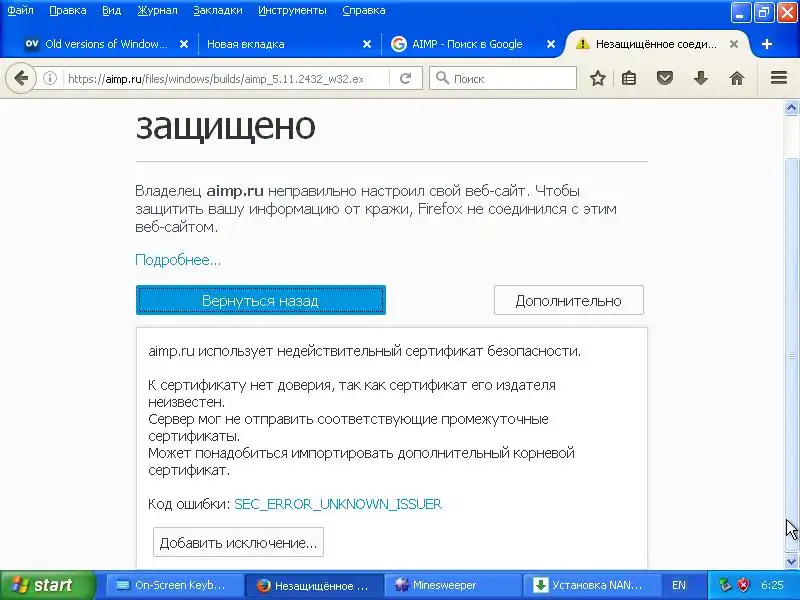The image size is (800, 600).
Task: Bookmark this page with the star icon
Action: tap(597, 79)
